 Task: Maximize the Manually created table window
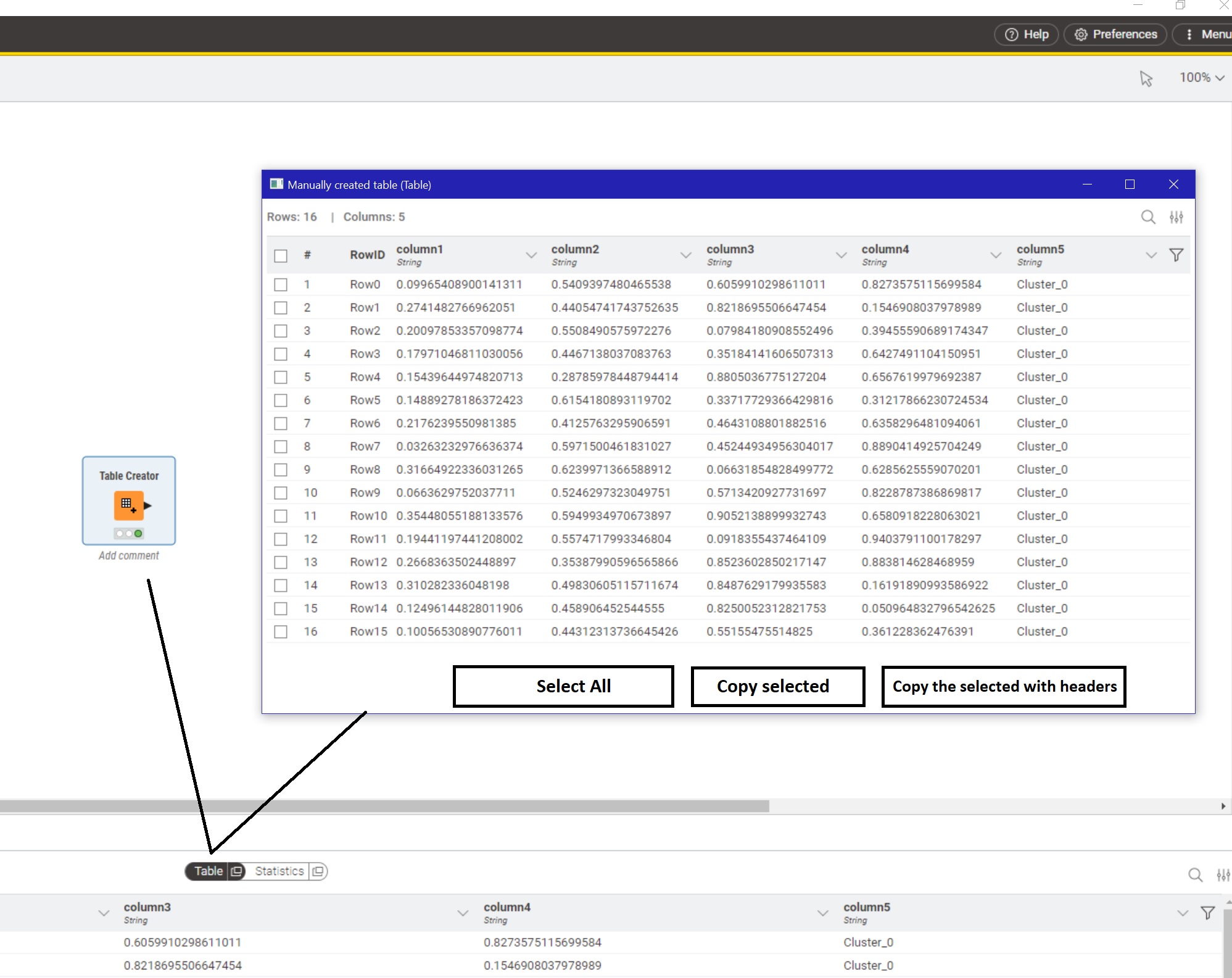click(x=1130, y=184)
